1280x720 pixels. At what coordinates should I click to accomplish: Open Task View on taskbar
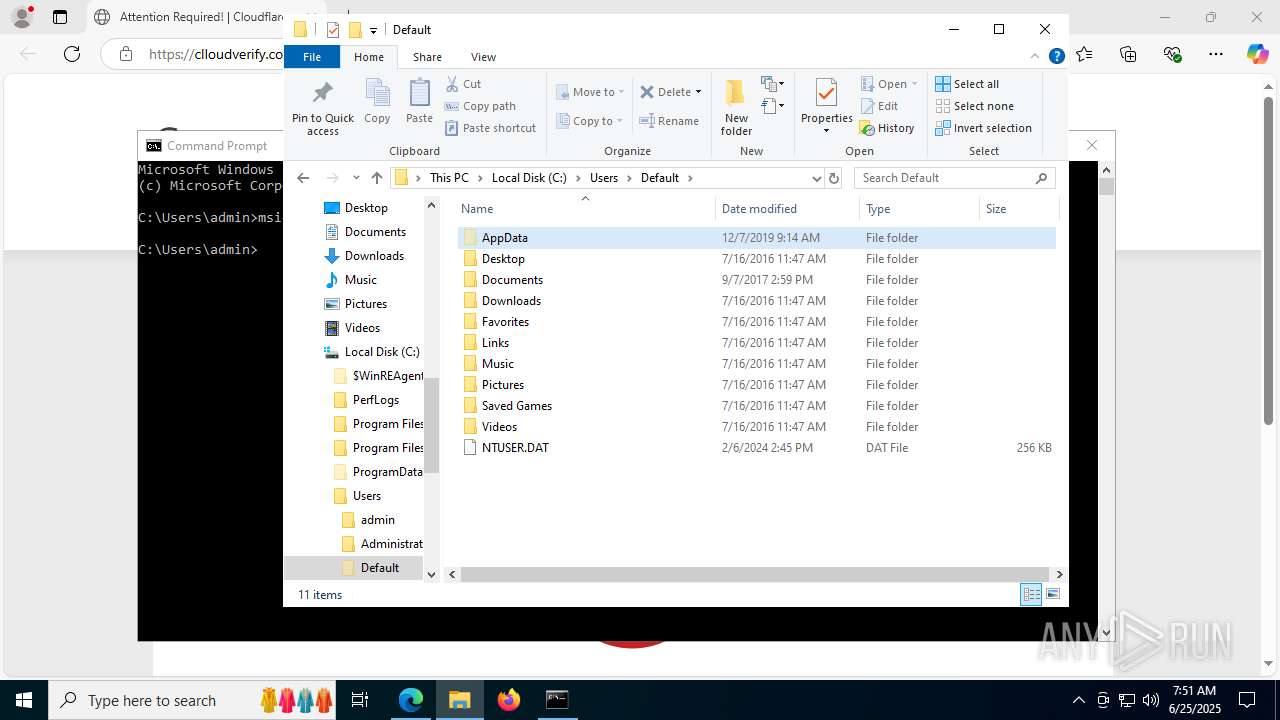(x=360, y=700)
